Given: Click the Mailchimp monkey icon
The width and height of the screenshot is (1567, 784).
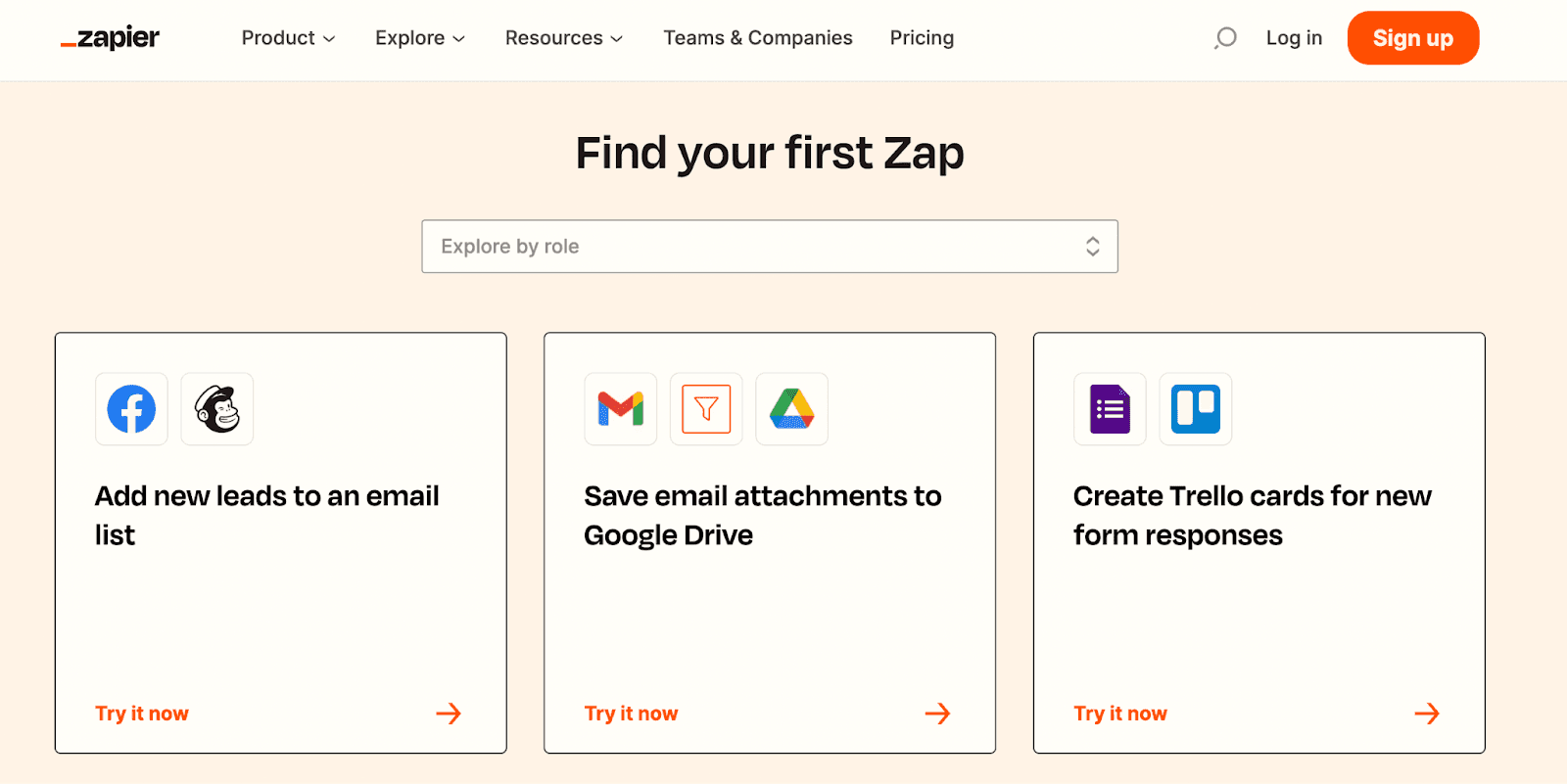Looking at the screenshot, I should 216,409.
